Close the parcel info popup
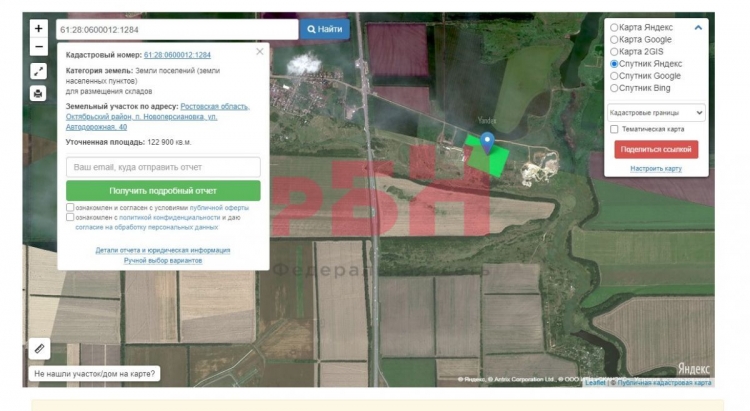 tap(260, 51)
